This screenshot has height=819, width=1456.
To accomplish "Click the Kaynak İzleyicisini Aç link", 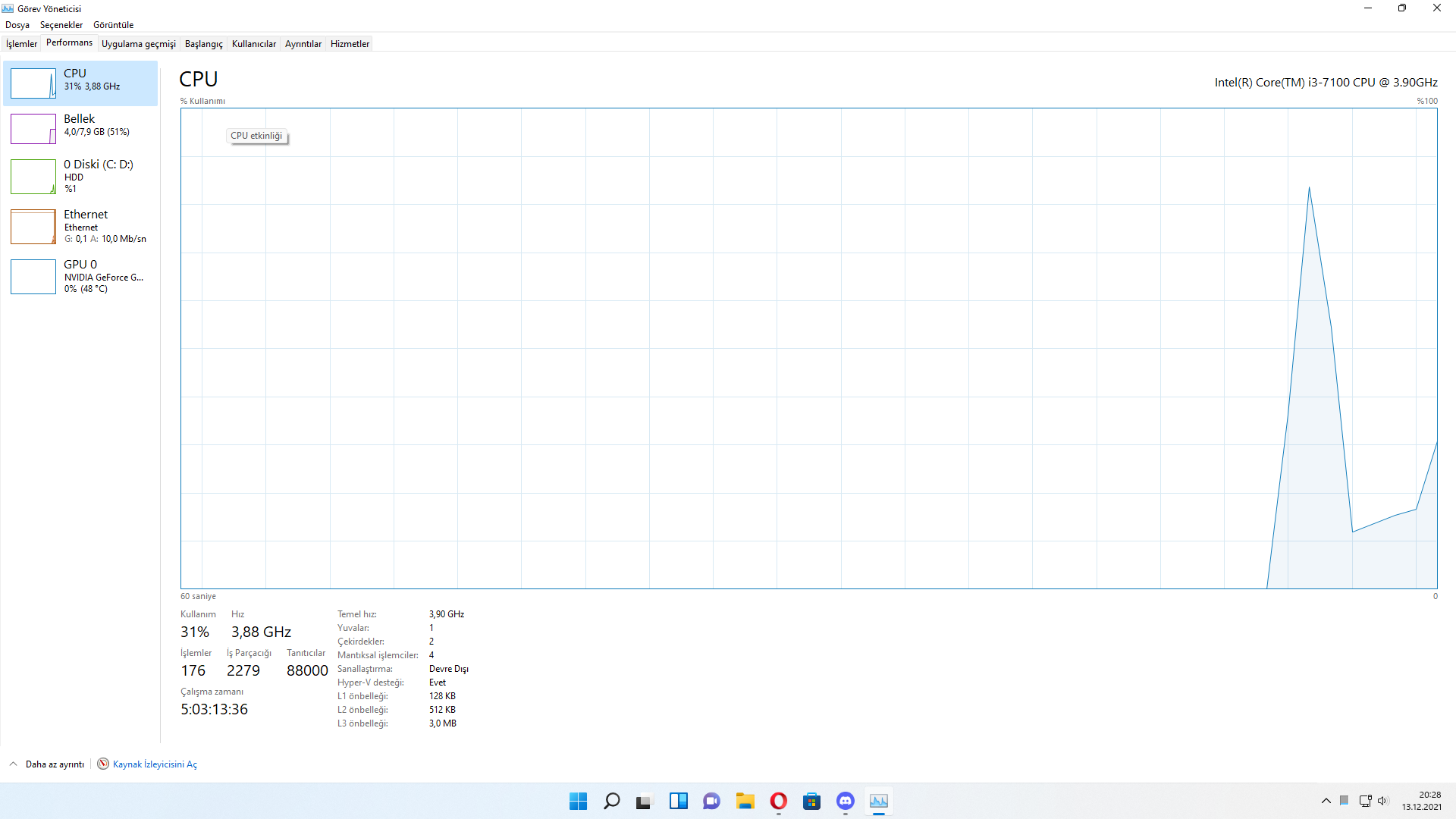I will 155,764.
